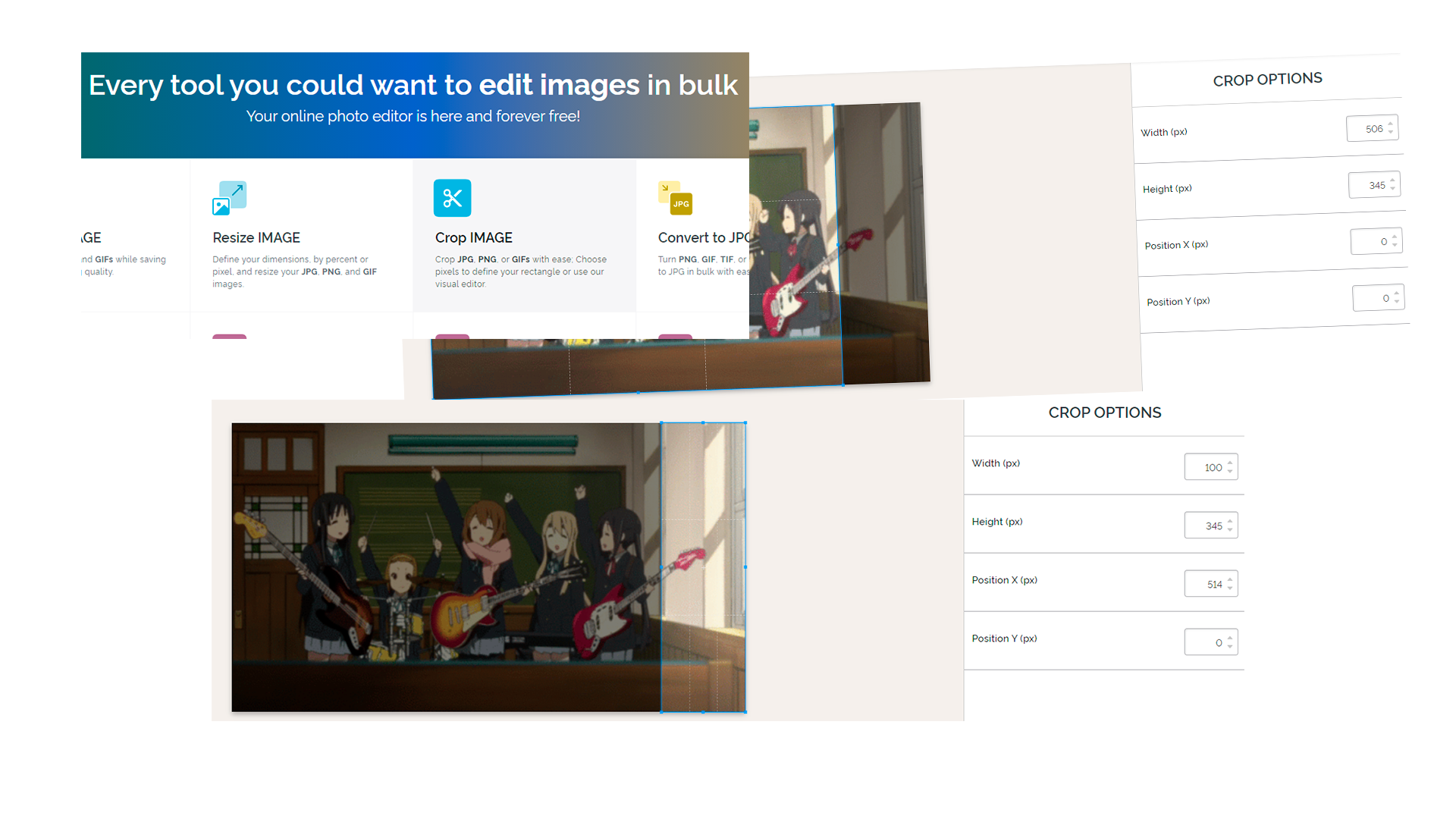This screenshot has height=819, width=1456.
Task: Increase Width 506 in the tilted panel
Action: tap(1390, 124)
